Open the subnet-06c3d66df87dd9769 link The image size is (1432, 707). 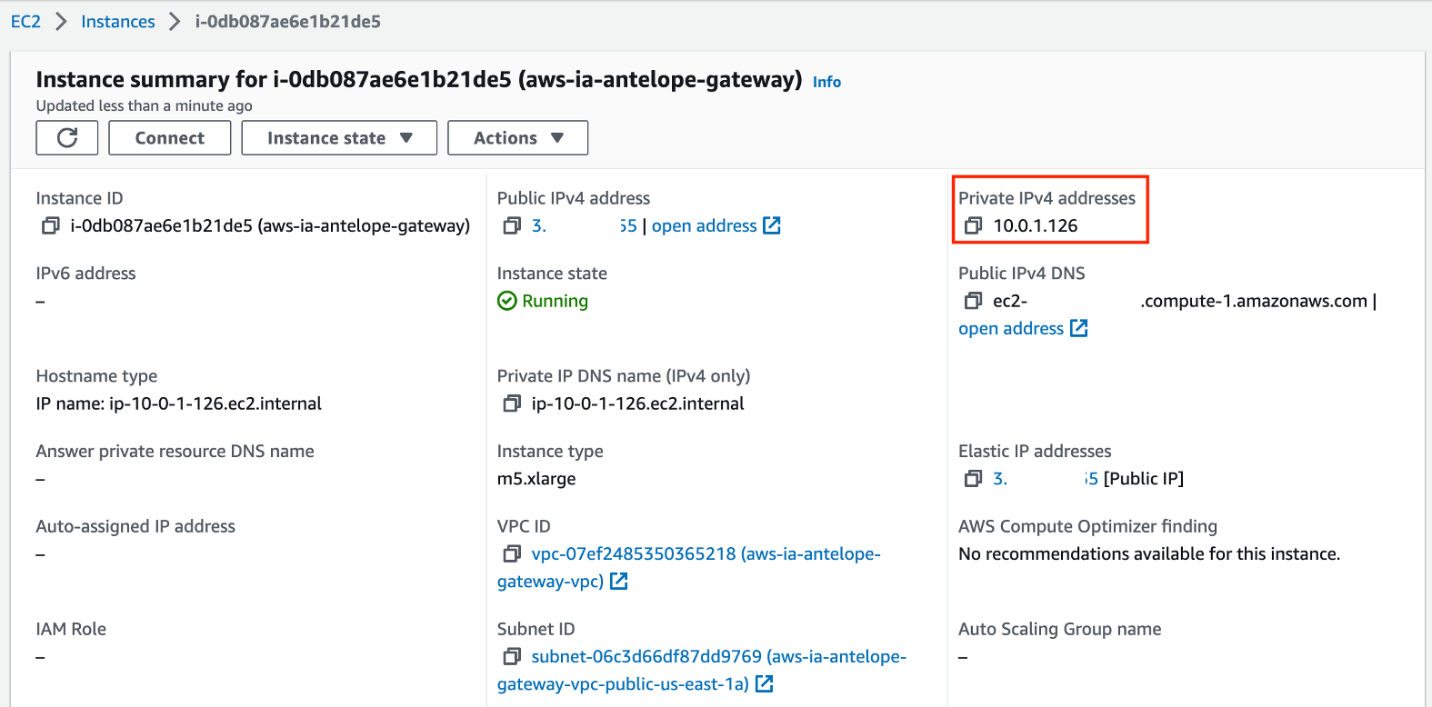point(690,656)
